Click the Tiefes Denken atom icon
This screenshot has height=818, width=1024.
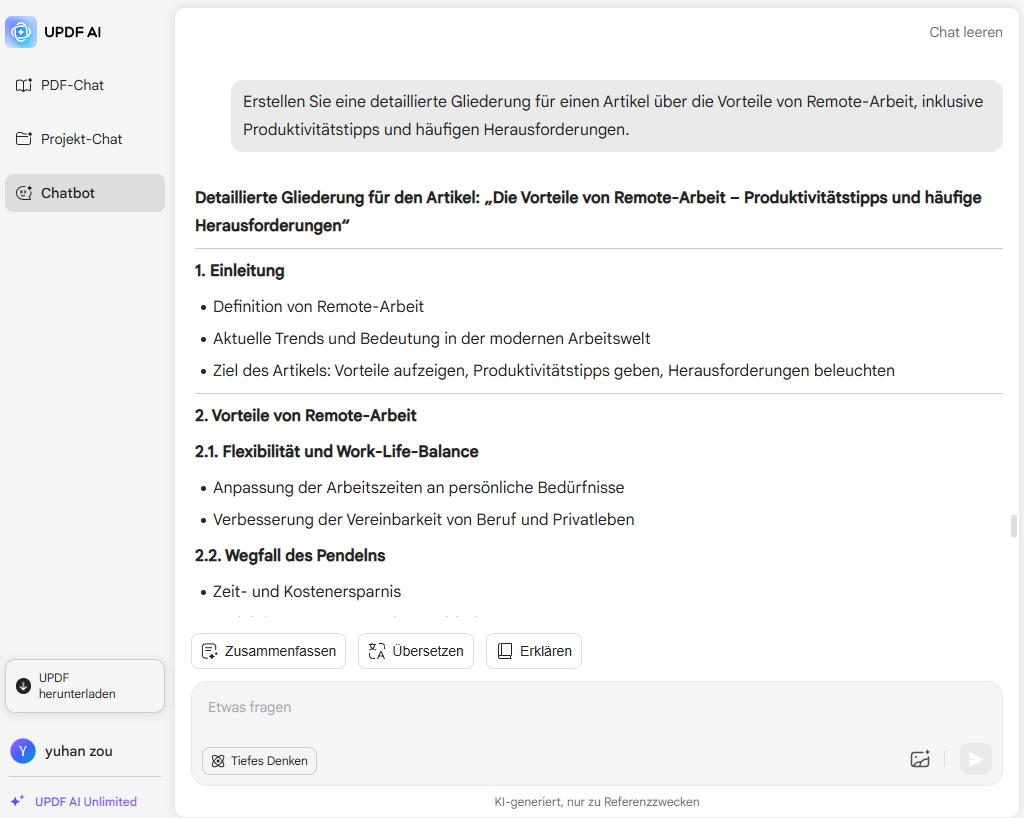[x=218, y=761]
